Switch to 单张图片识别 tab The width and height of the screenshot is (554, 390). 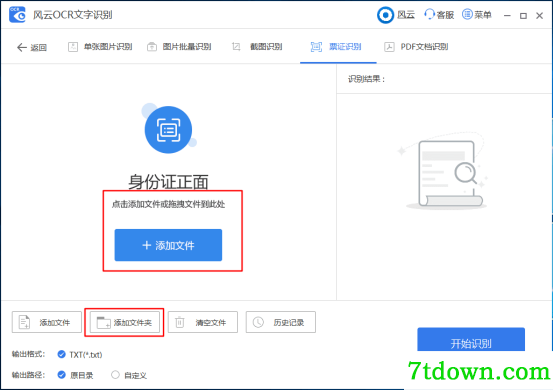pyautogui.click(x=100, y=47)
